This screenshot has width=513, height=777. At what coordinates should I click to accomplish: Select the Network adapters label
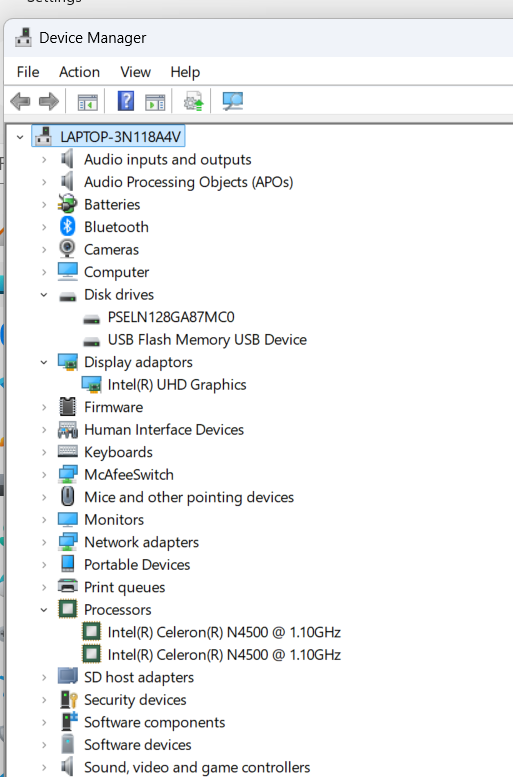pos(141,542)
